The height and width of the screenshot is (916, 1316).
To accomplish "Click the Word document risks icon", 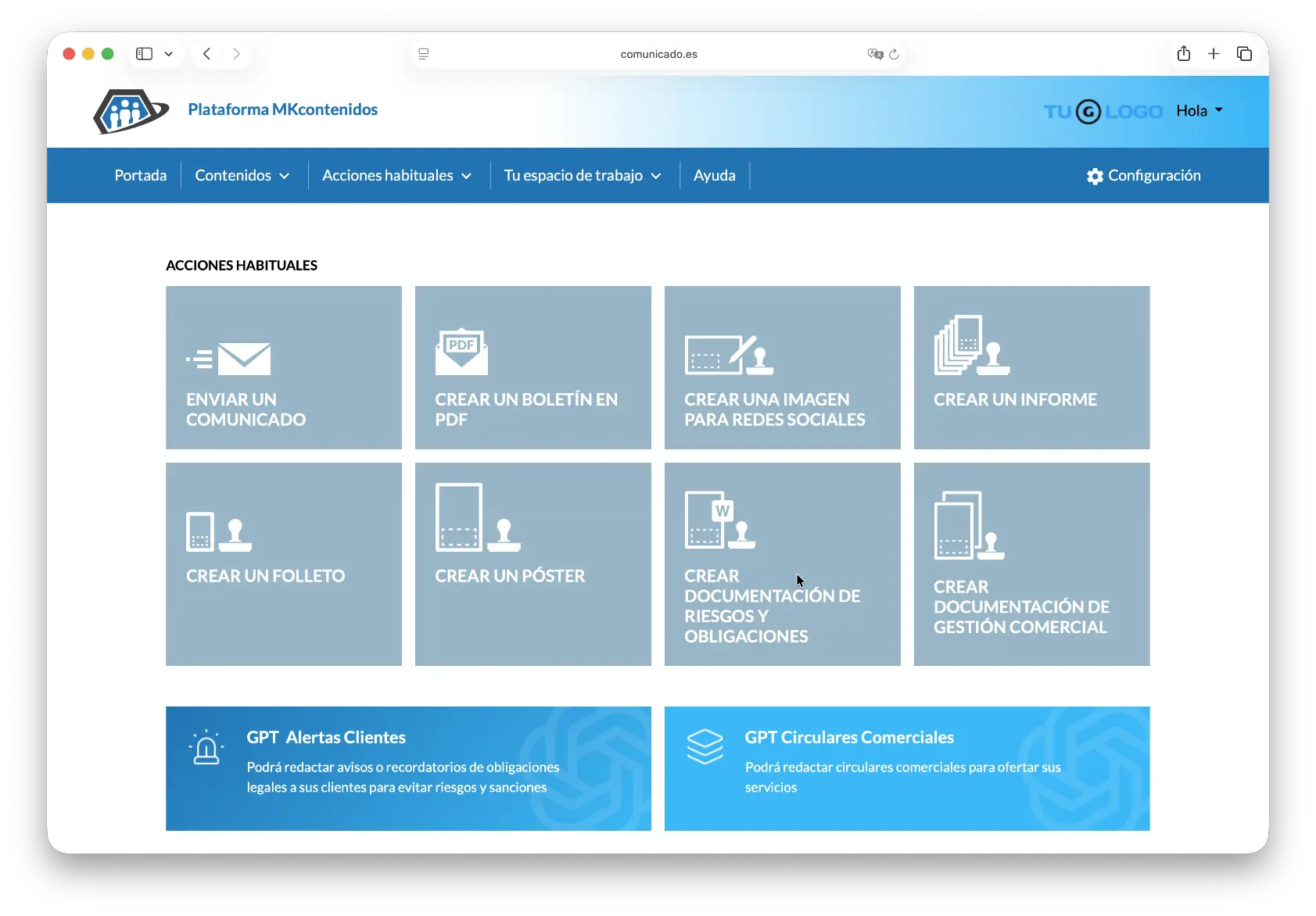I will (719, 521).
